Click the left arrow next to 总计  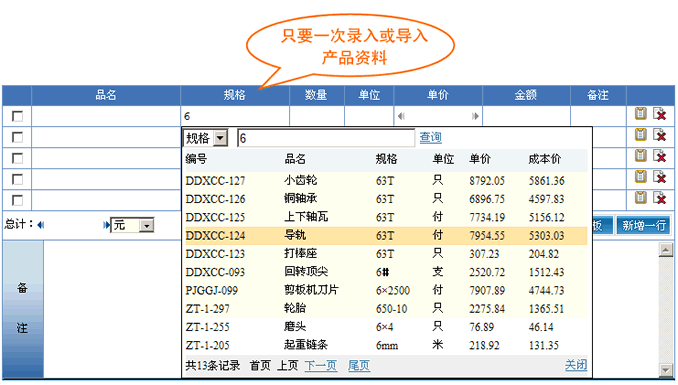[41, 225]
